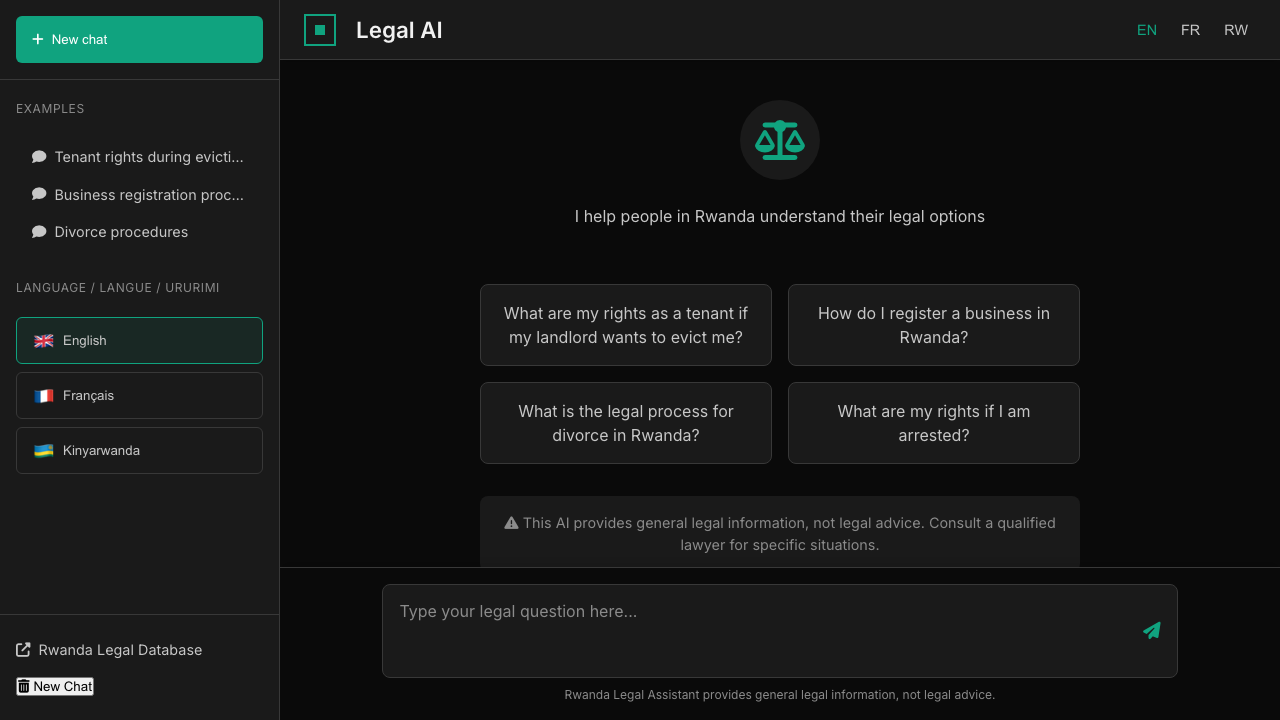Click the scales of justice logo icon

coord(779,140)
